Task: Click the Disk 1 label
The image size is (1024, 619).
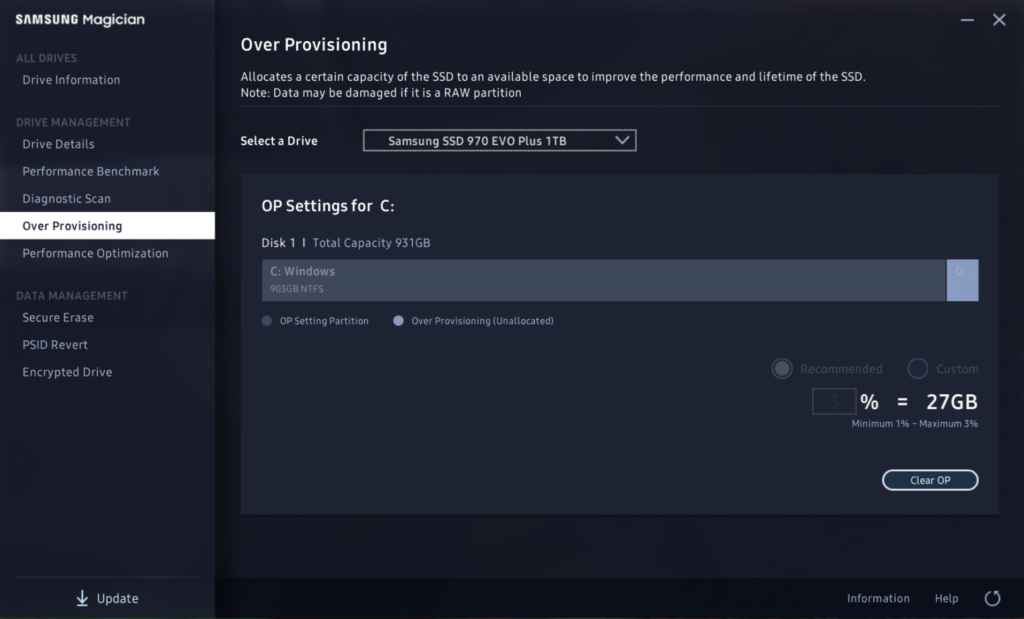Action: pos(278,243)
